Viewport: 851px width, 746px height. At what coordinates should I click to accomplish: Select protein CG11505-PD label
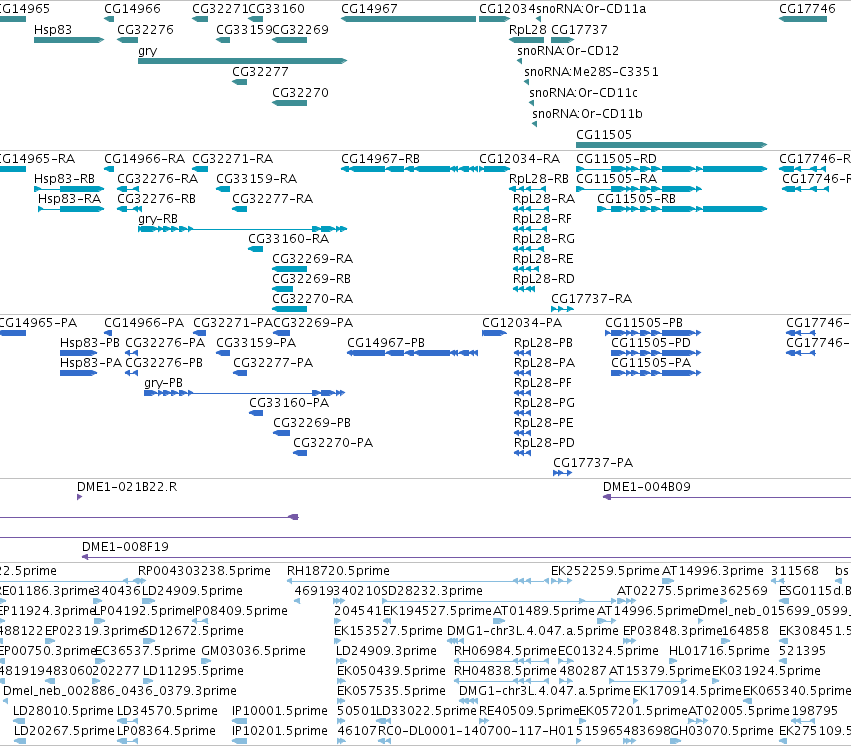pos(651,343)
